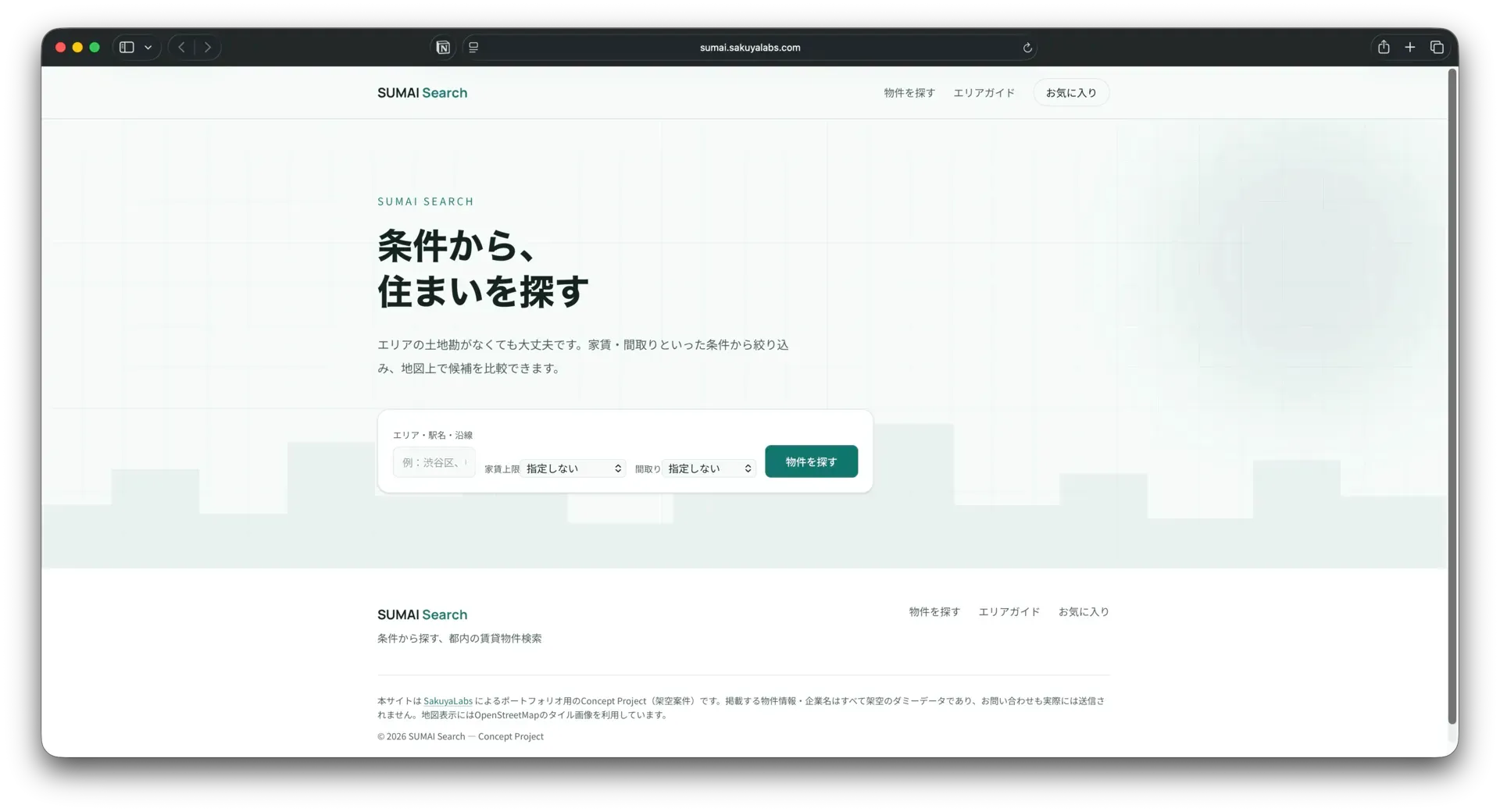Viewport: 1500px width, 812px height.
Task: Click the green 物件を探す search button
Action: coord(811,461)
